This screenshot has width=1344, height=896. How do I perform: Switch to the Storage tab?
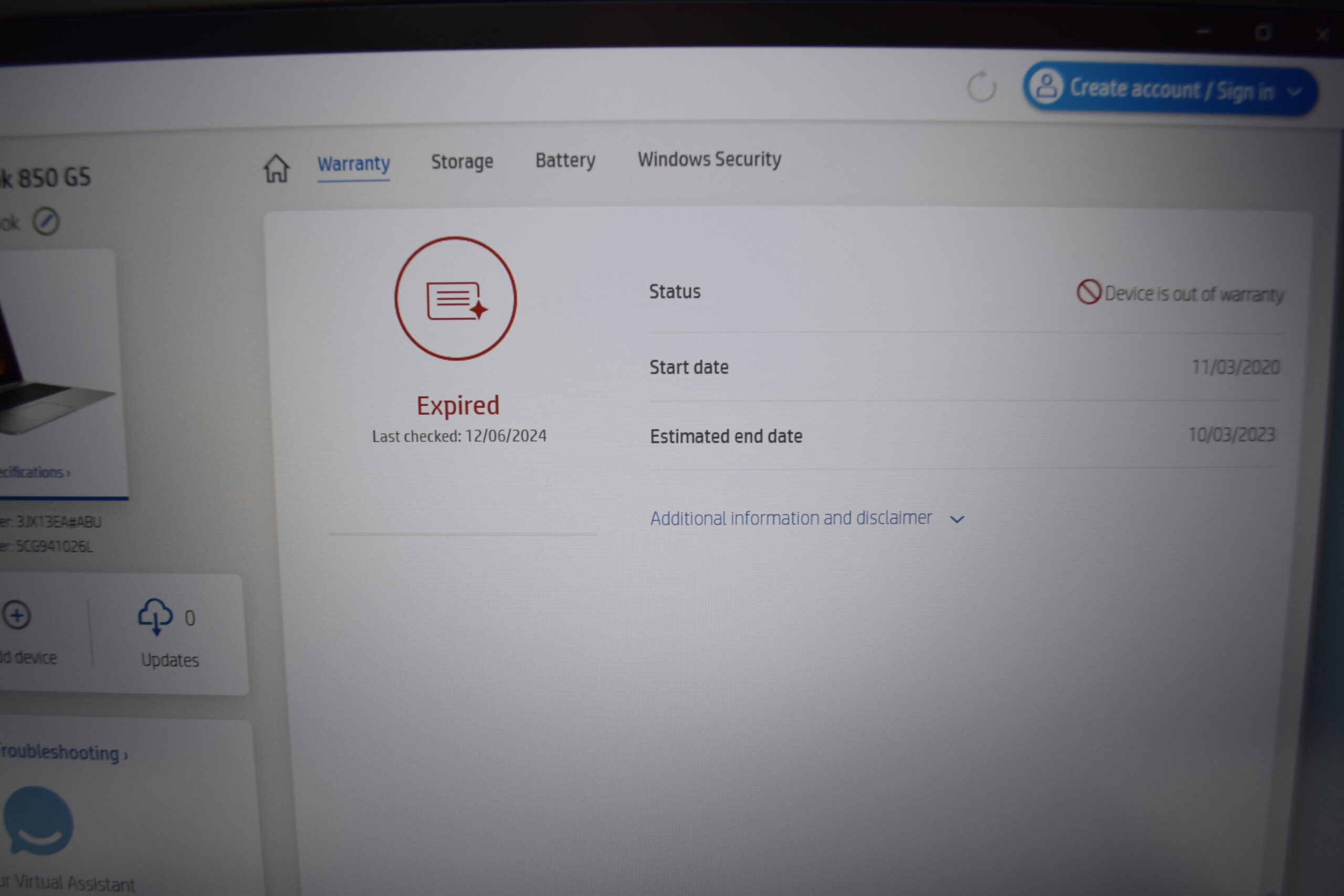click(461, 162)
